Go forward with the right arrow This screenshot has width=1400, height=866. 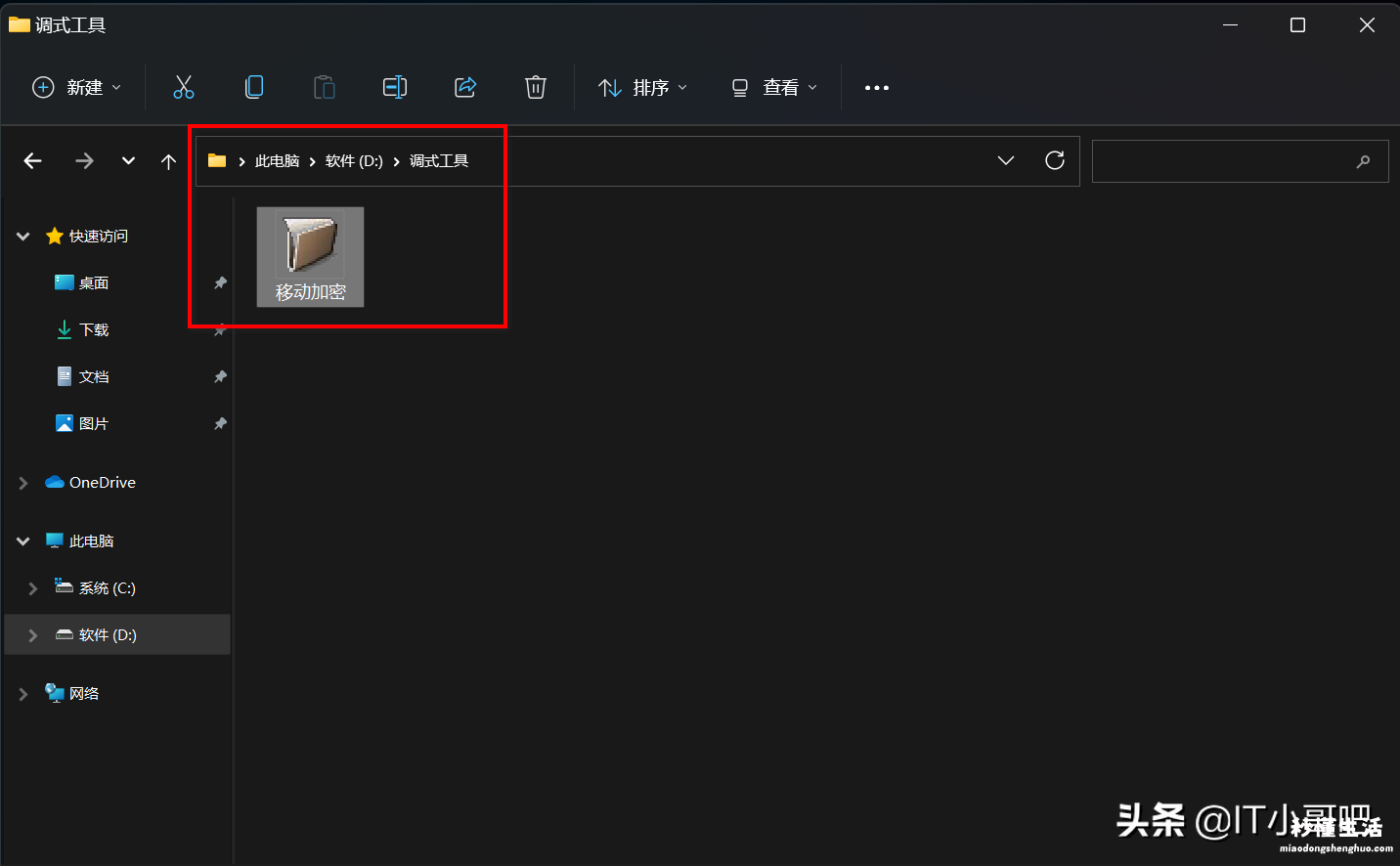coord(85,161)
